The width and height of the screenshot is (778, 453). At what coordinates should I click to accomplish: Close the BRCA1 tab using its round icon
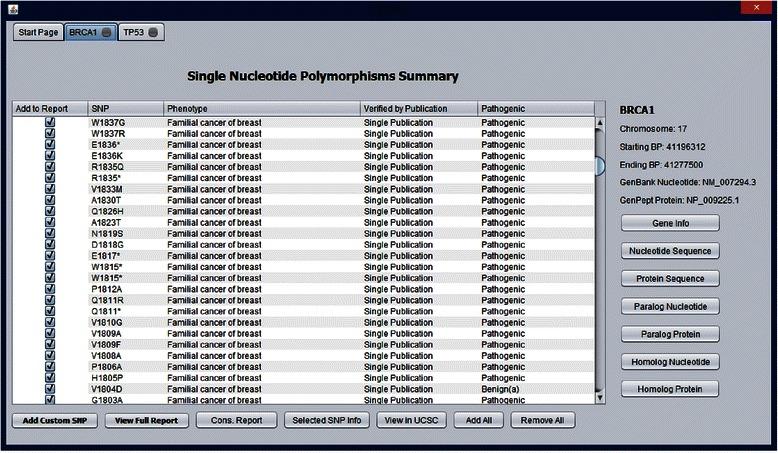click(106, 32)
